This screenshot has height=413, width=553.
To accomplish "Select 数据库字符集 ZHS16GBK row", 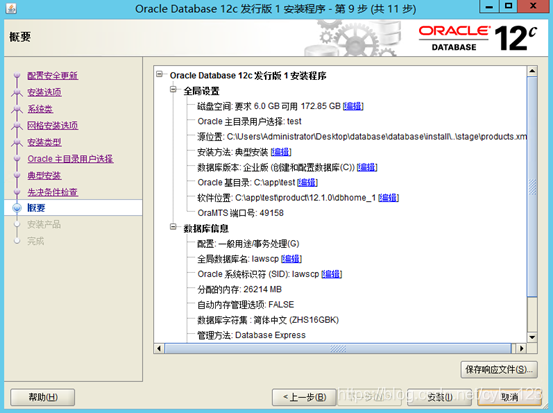I will 268,320.
